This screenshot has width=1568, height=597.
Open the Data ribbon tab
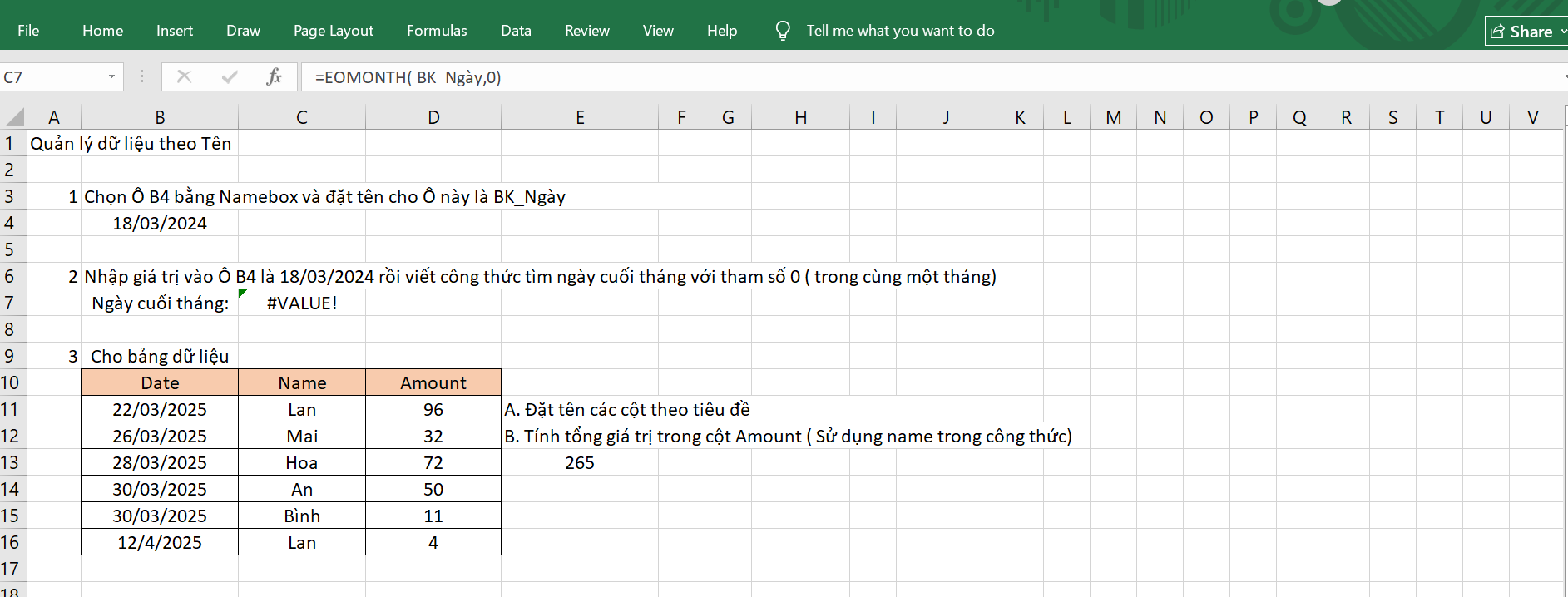click(516, 31)
